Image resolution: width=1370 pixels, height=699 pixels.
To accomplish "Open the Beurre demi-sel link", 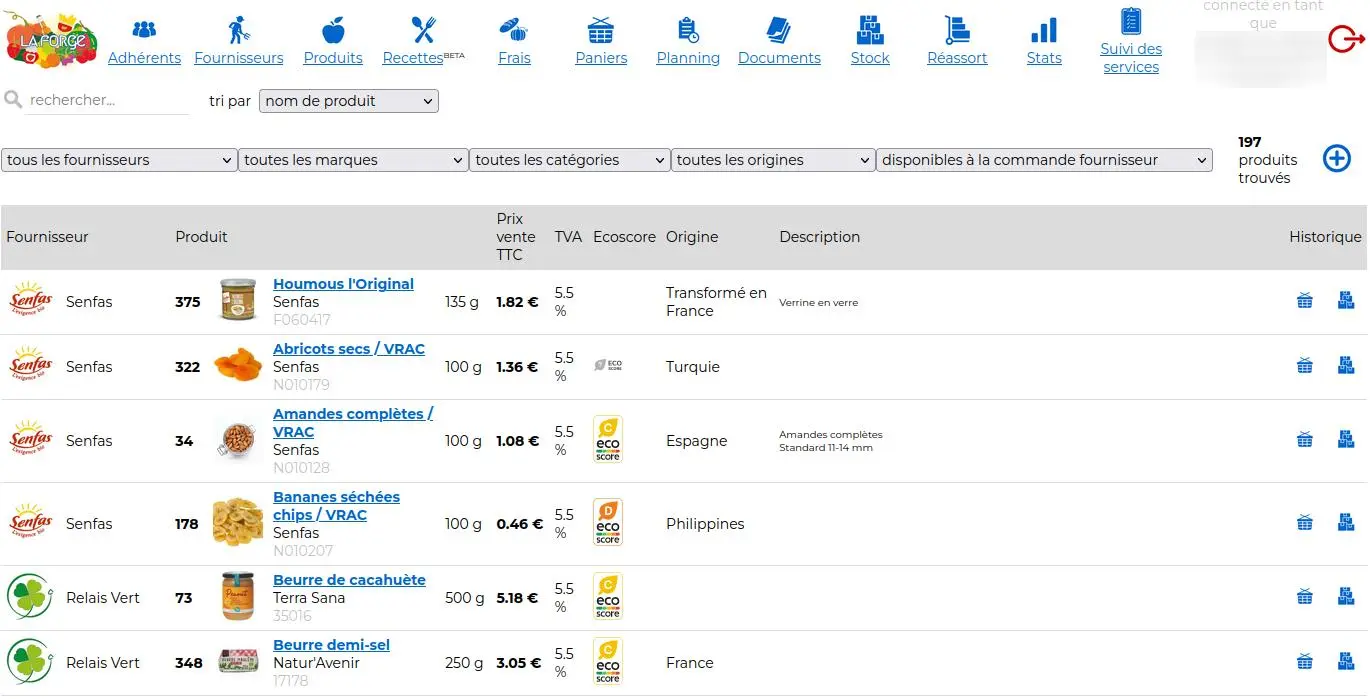I will [x=331, y=645].
